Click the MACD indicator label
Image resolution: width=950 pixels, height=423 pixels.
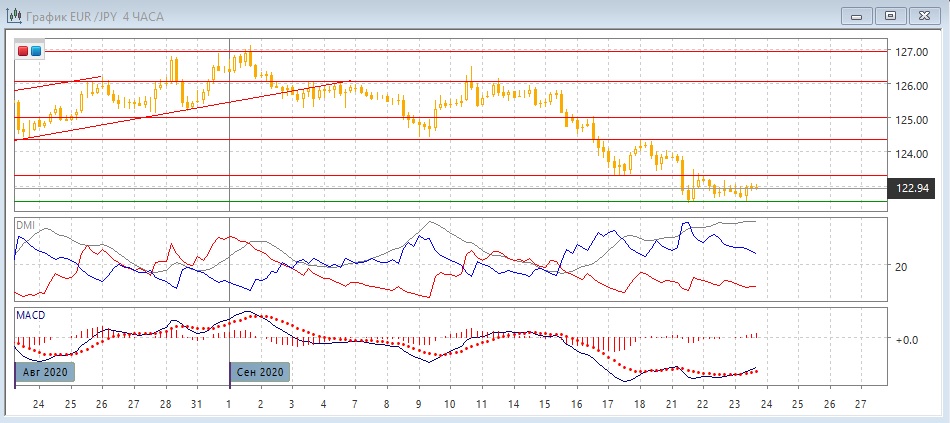point(30,315)
